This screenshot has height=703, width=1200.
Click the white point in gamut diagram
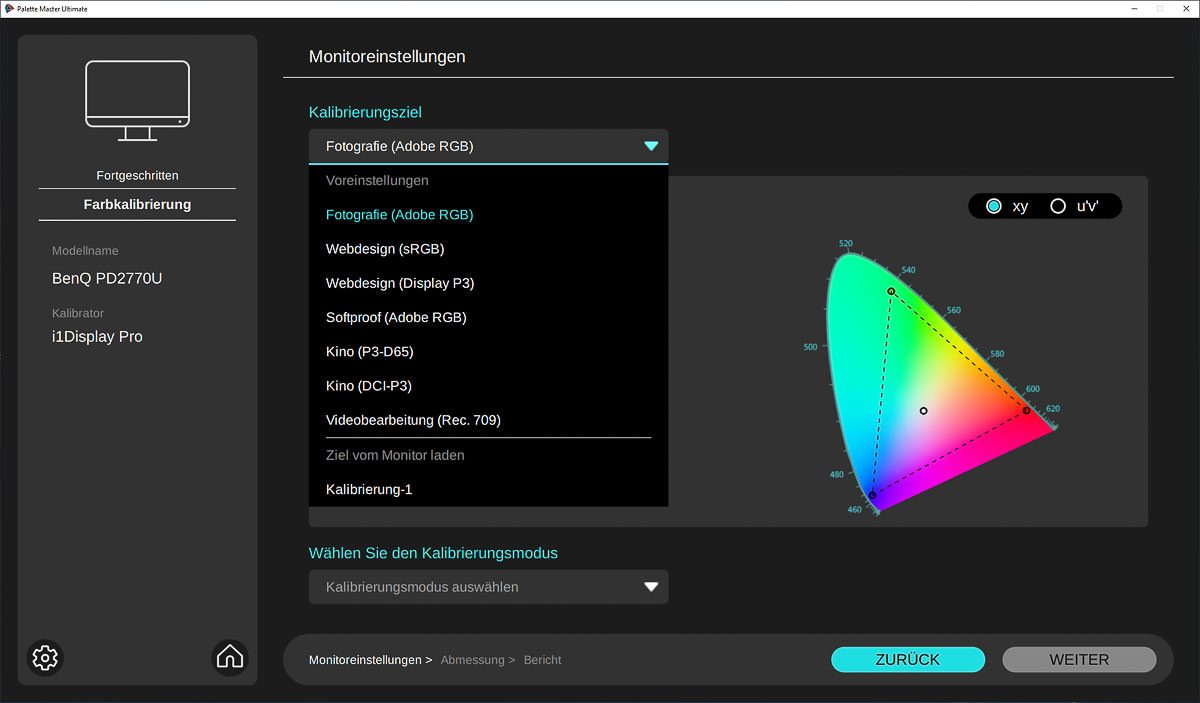tap(923, 411)
